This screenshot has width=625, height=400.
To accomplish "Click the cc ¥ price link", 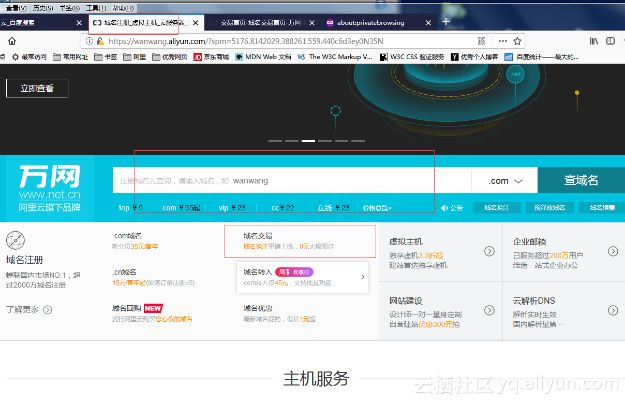I will [x=283, y=208].
